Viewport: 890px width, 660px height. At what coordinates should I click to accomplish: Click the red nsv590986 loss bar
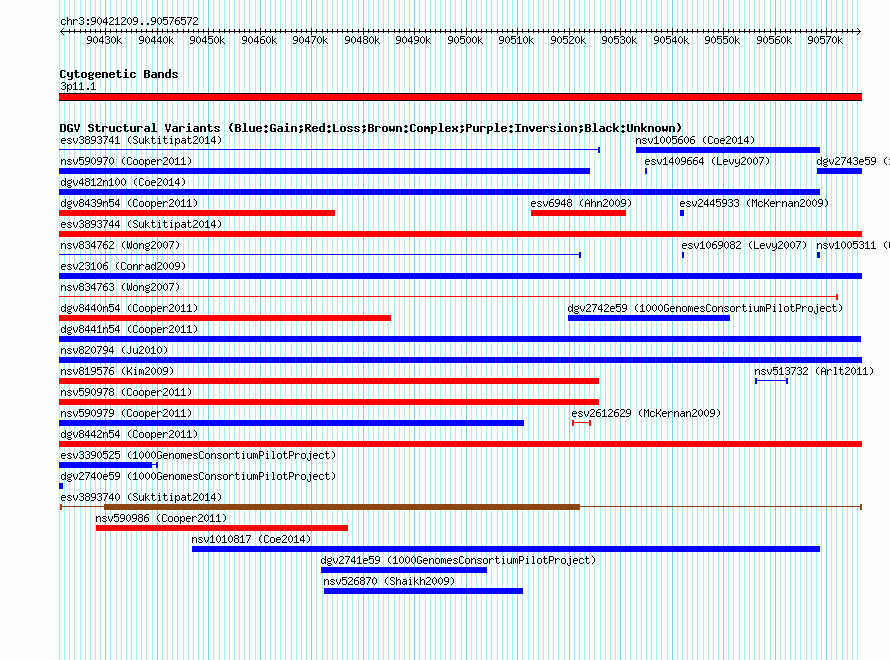tap(222, 528)
